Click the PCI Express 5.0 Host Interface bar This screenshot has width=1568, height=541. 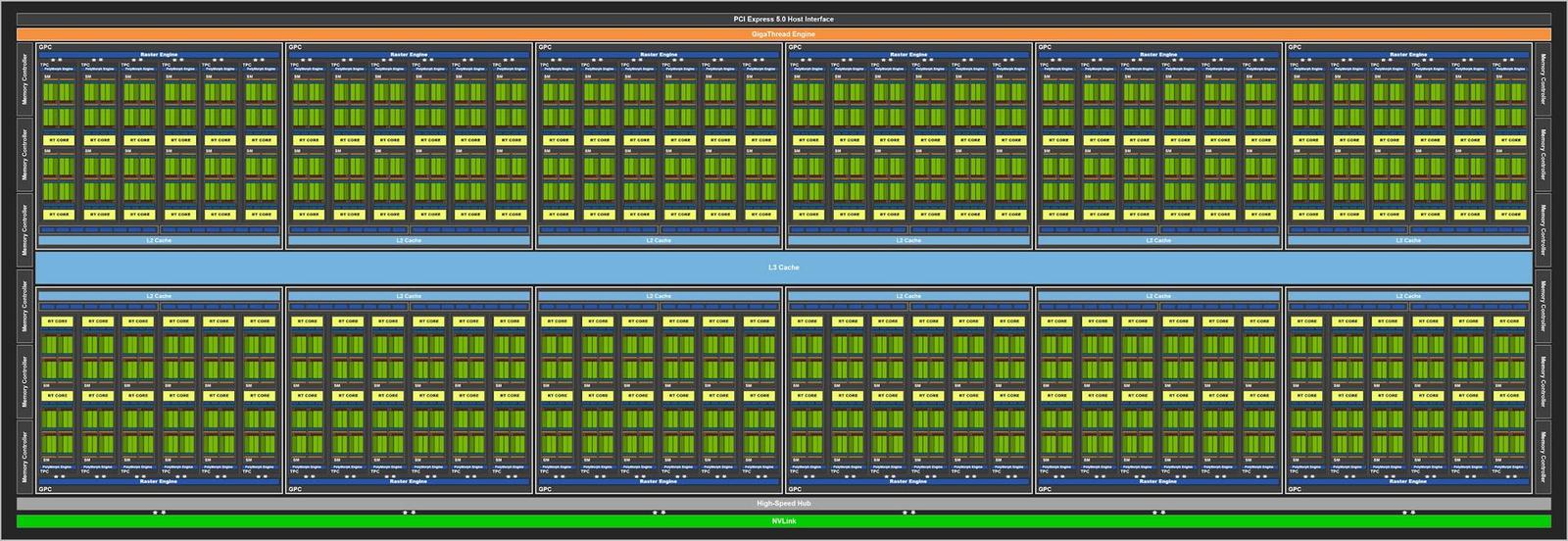click(x=783, y=20)
